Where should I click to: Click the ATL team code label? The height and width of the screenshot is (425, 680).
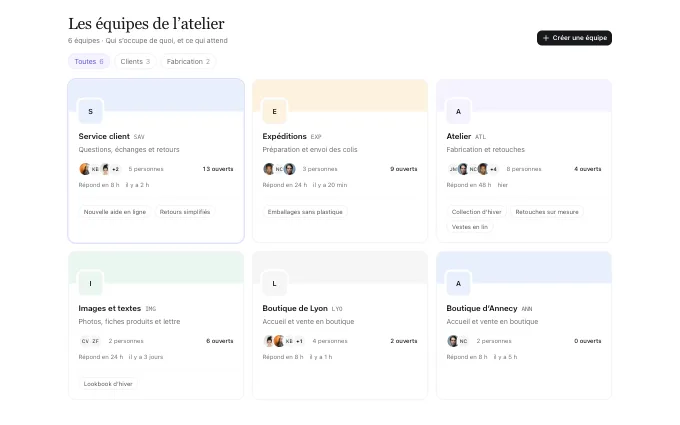point(480,137)
